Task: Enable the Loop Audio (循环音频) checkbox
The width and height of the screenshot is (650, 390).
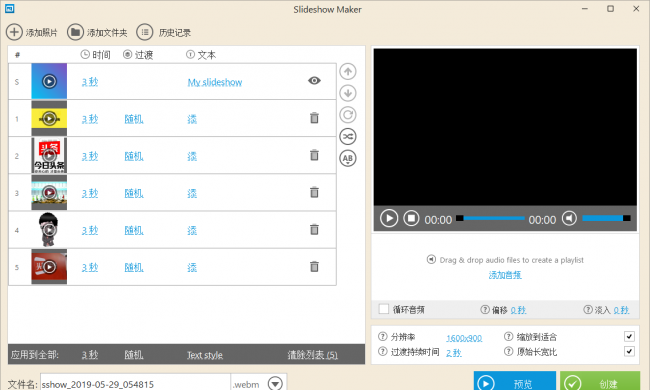Action: [x=384, y=309]
